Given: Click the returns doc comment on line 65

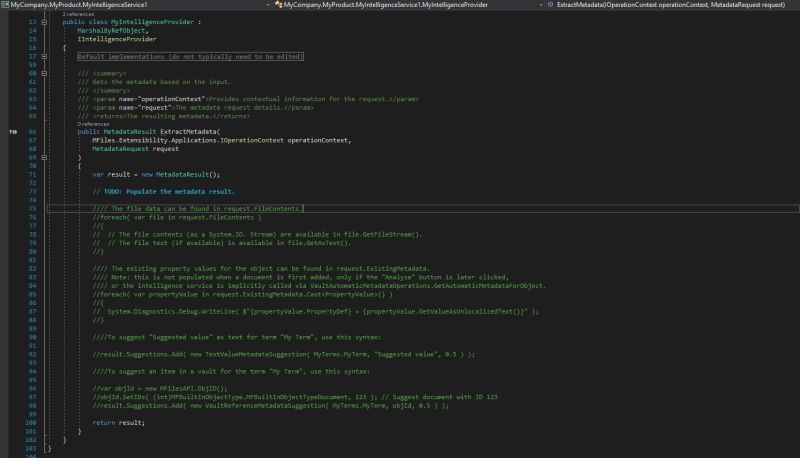Looking at the screenshot, I should 163,116.
